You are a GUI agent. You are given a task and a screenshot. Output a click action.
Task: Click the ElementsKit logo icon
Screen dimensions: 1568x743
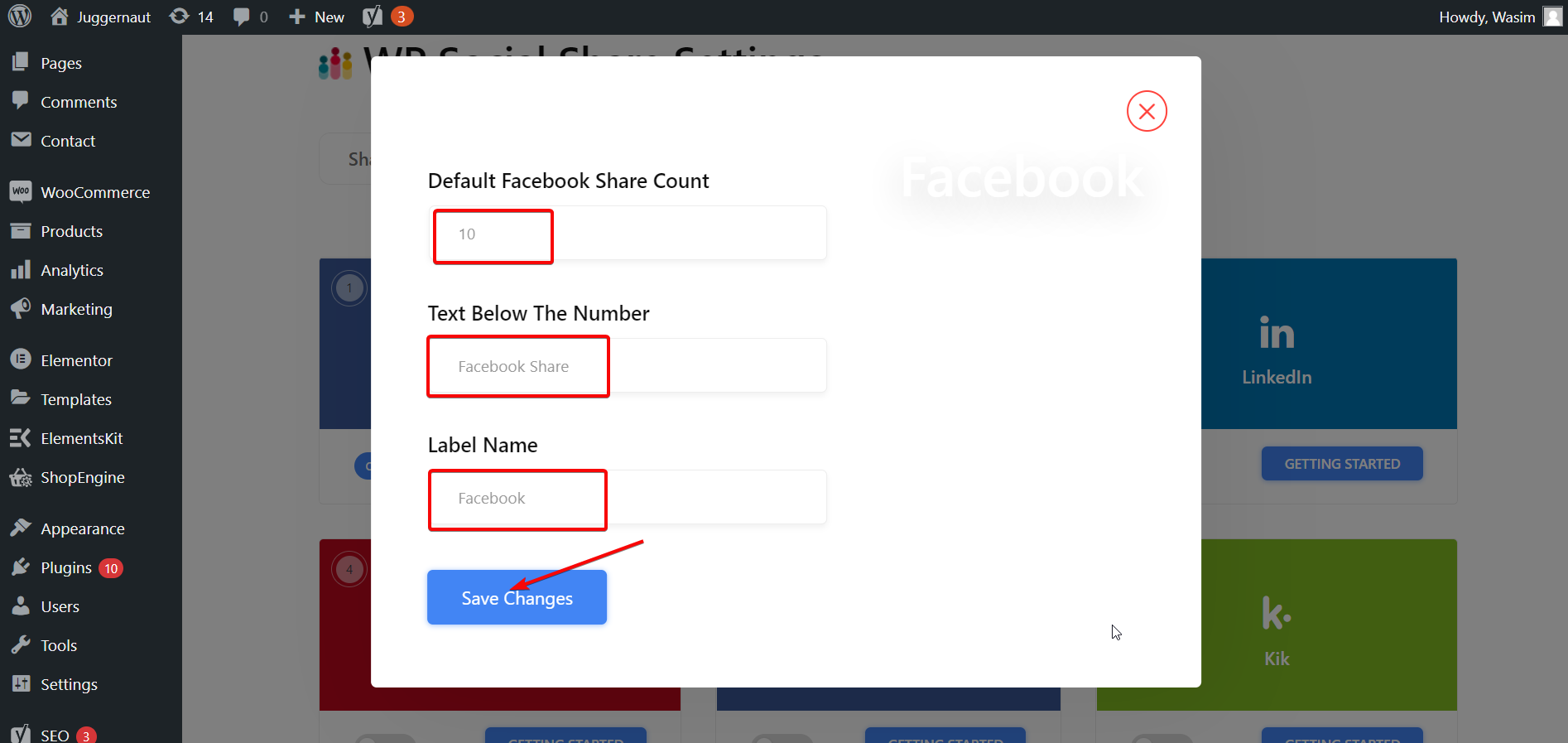tap(21, 437)
